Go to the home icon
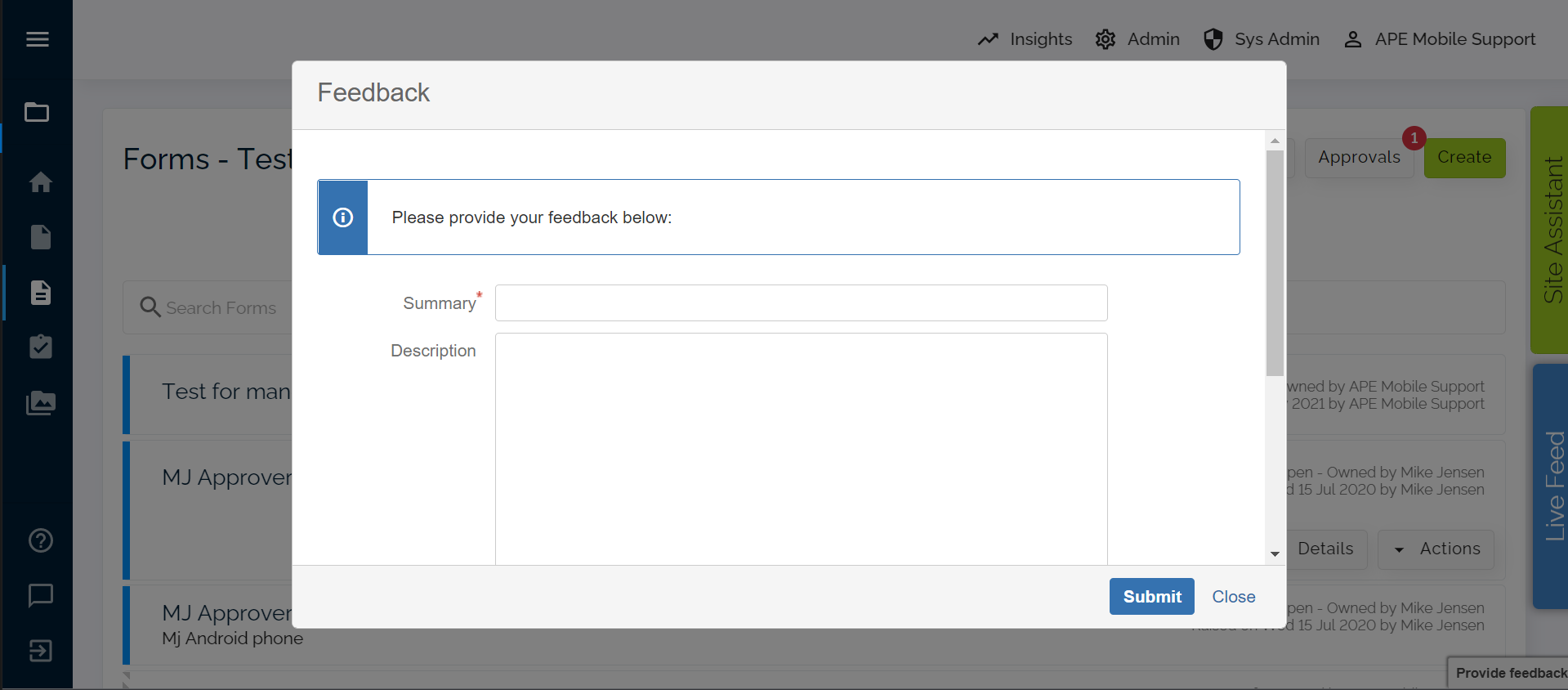Image resolution: width=1568 pixels, height=690 pixels. coord(40,181)
